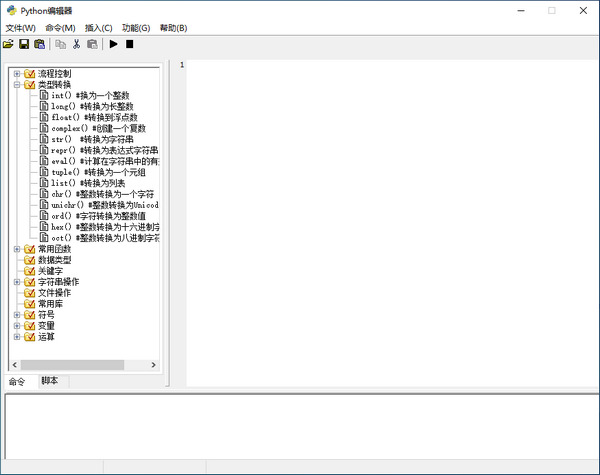Click the 流程控制 folder checkbox icon
This screenshot has height=475, width=600.
click(x=29, y=73)
